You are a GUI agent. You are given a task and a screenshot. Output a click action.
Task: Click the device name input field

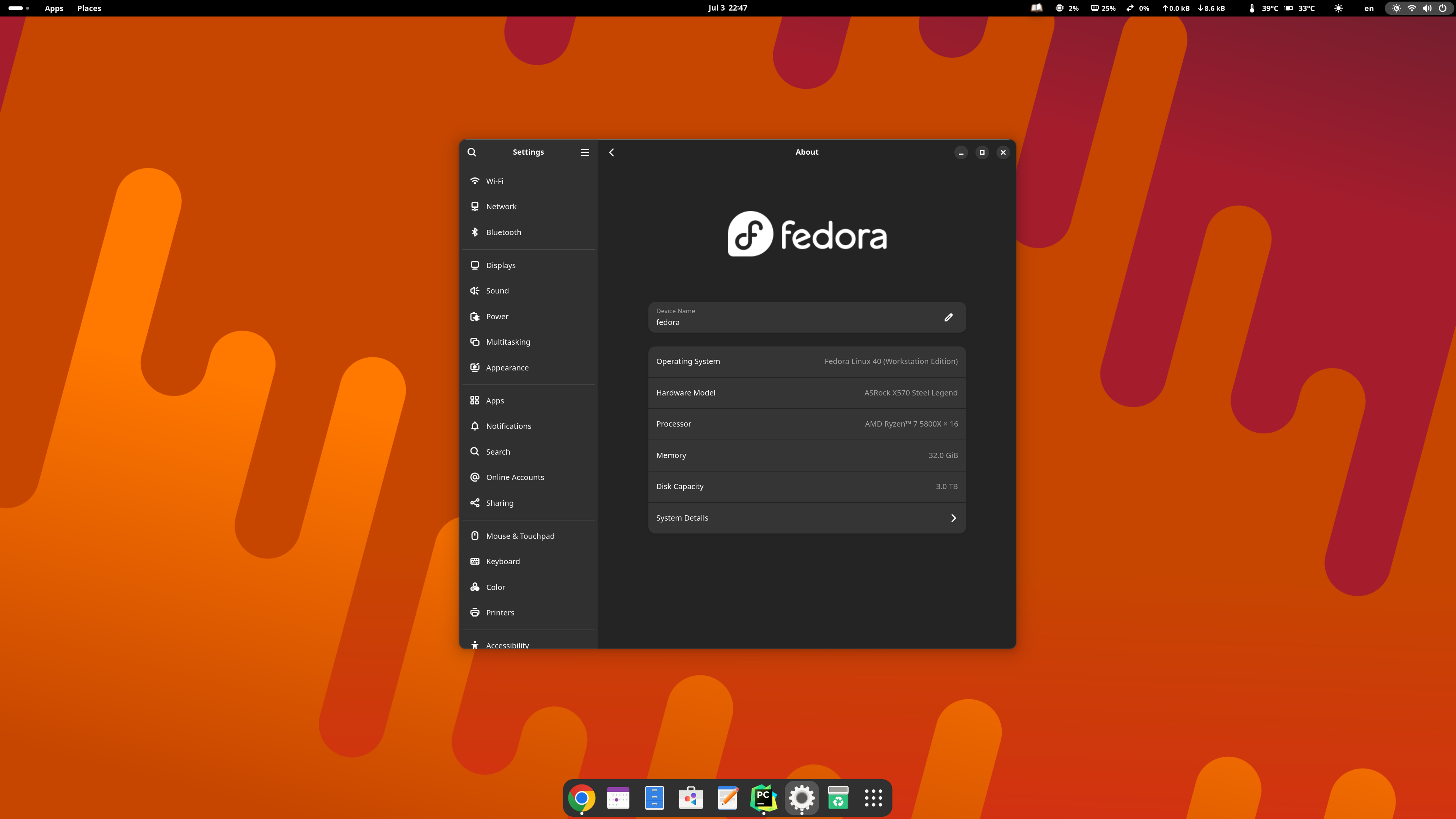[x=807, y=317]
